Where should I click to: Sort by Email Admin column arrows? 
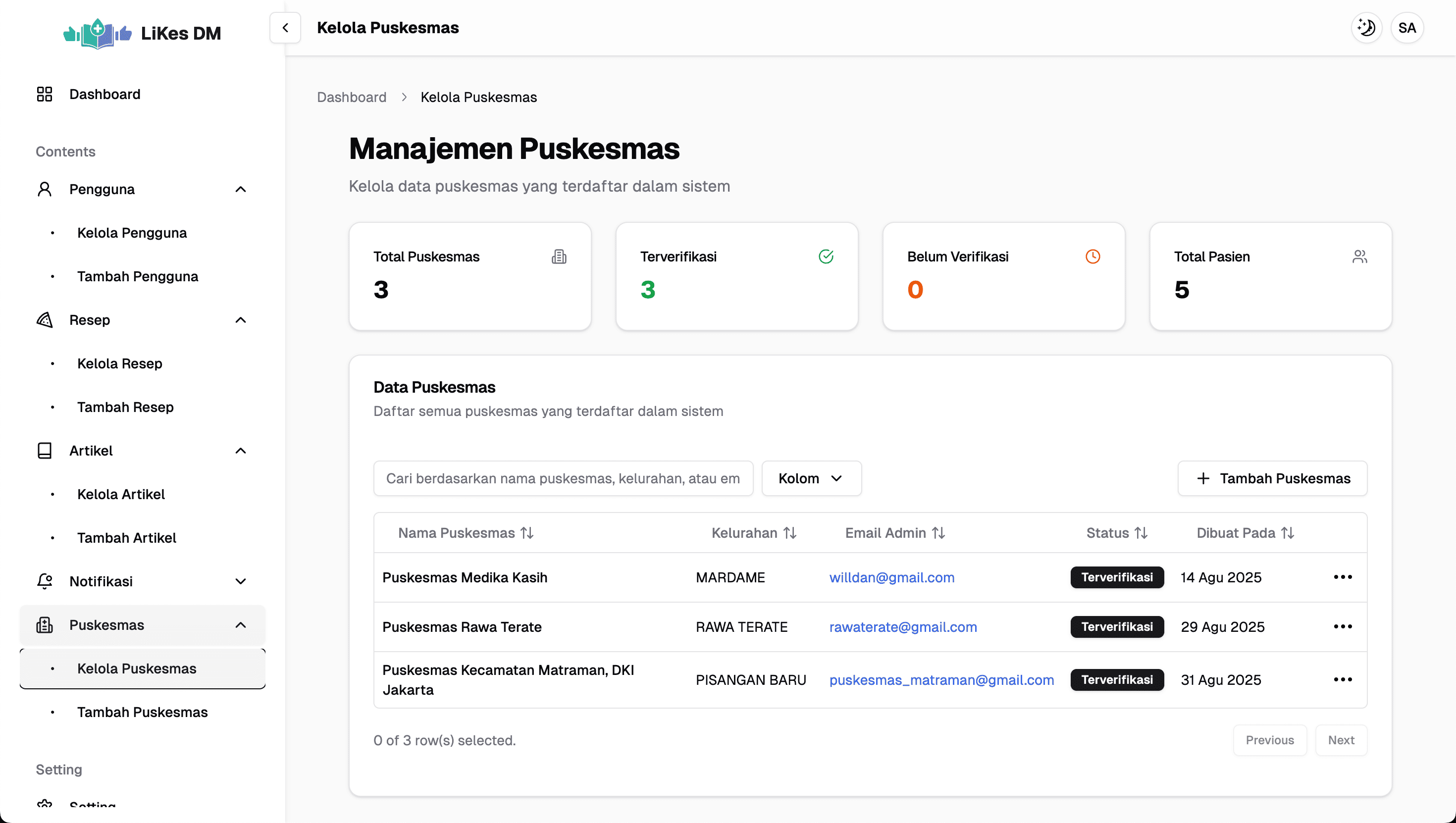click(x=938, y=533)
